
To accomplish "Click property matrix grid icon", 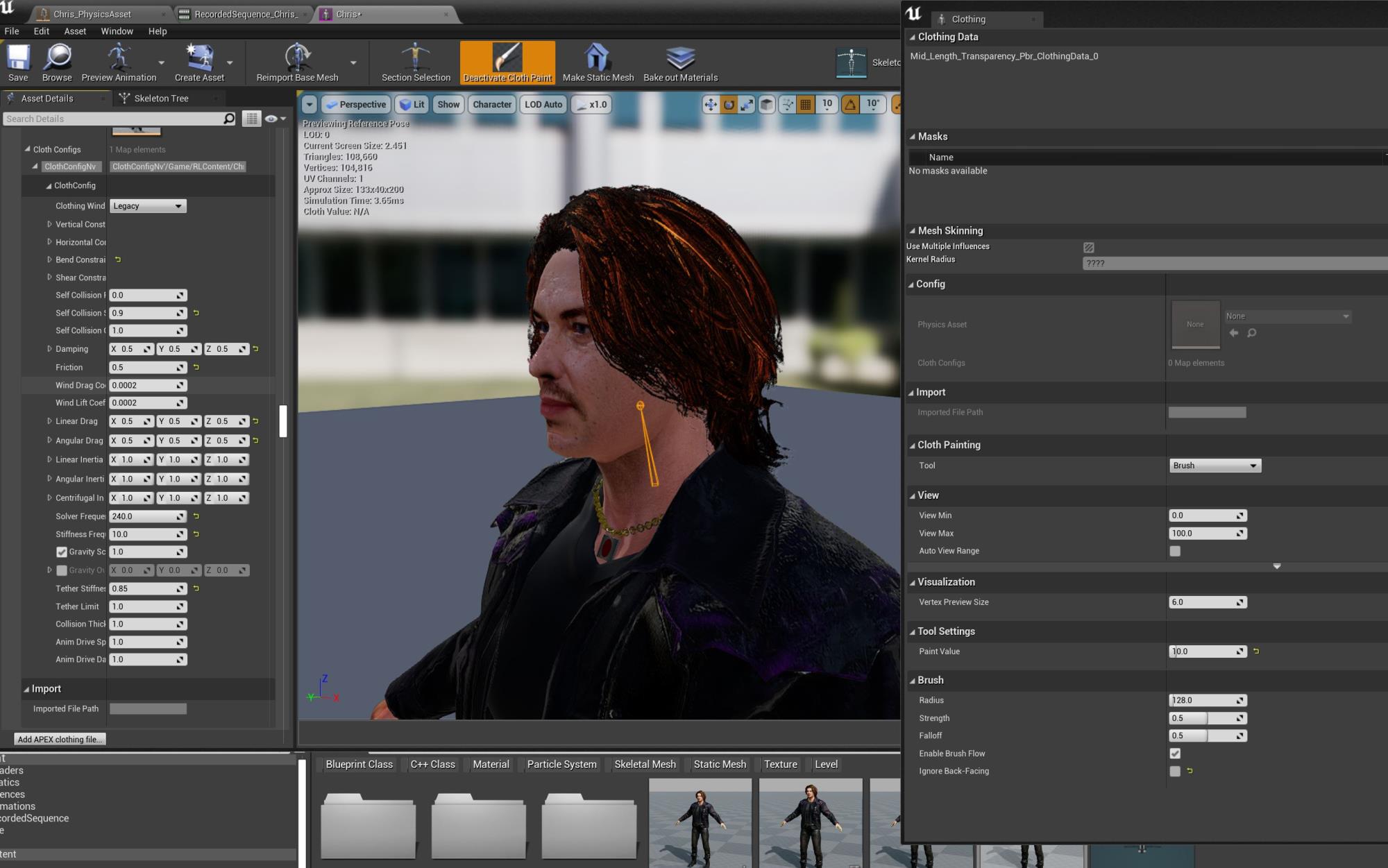I will click(251, 119).
